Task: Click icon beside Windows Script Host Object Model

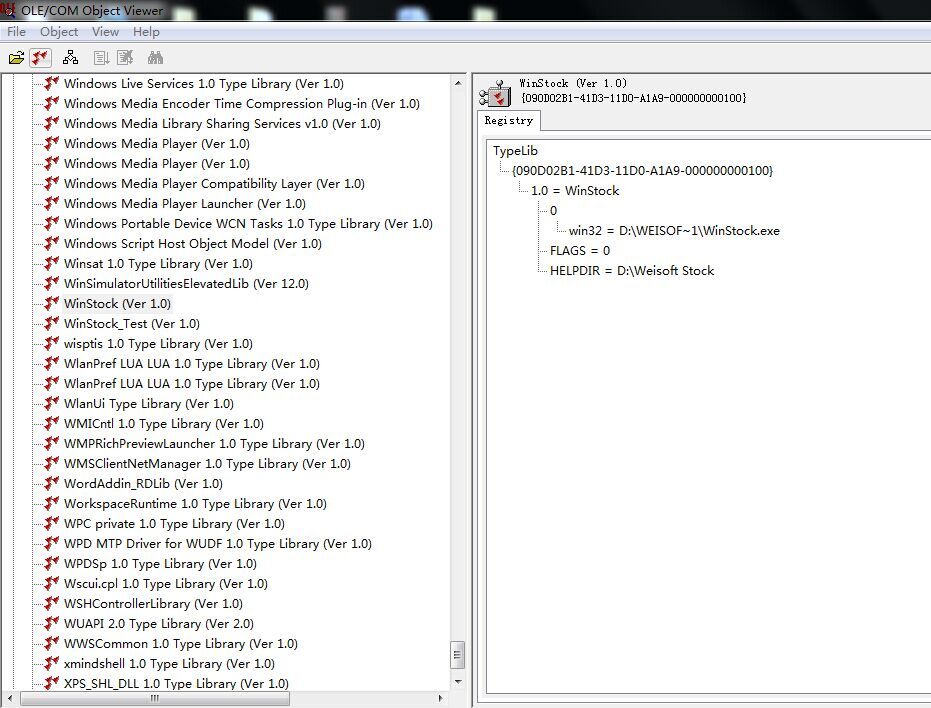Action: click(x=52, y=244)
